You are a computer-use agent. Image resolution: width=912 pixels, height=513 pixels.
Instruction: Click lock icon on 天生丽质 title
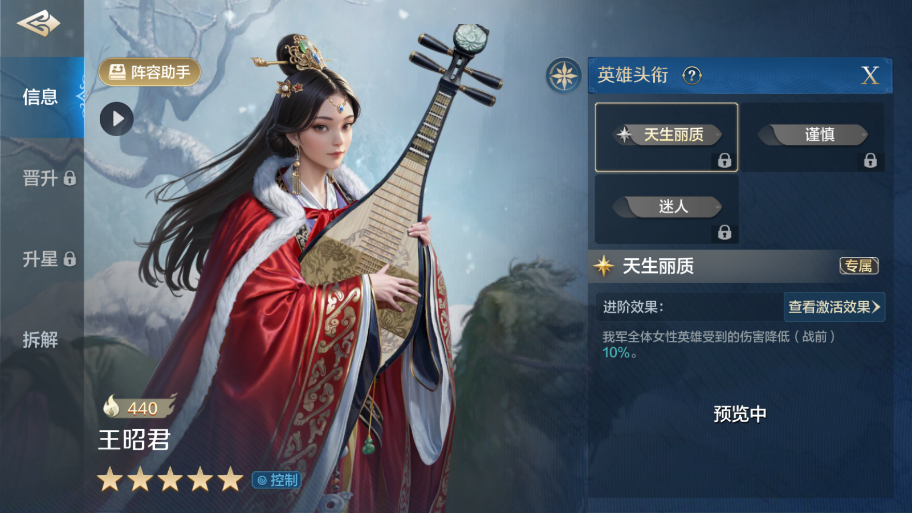[x=724, y=161]
